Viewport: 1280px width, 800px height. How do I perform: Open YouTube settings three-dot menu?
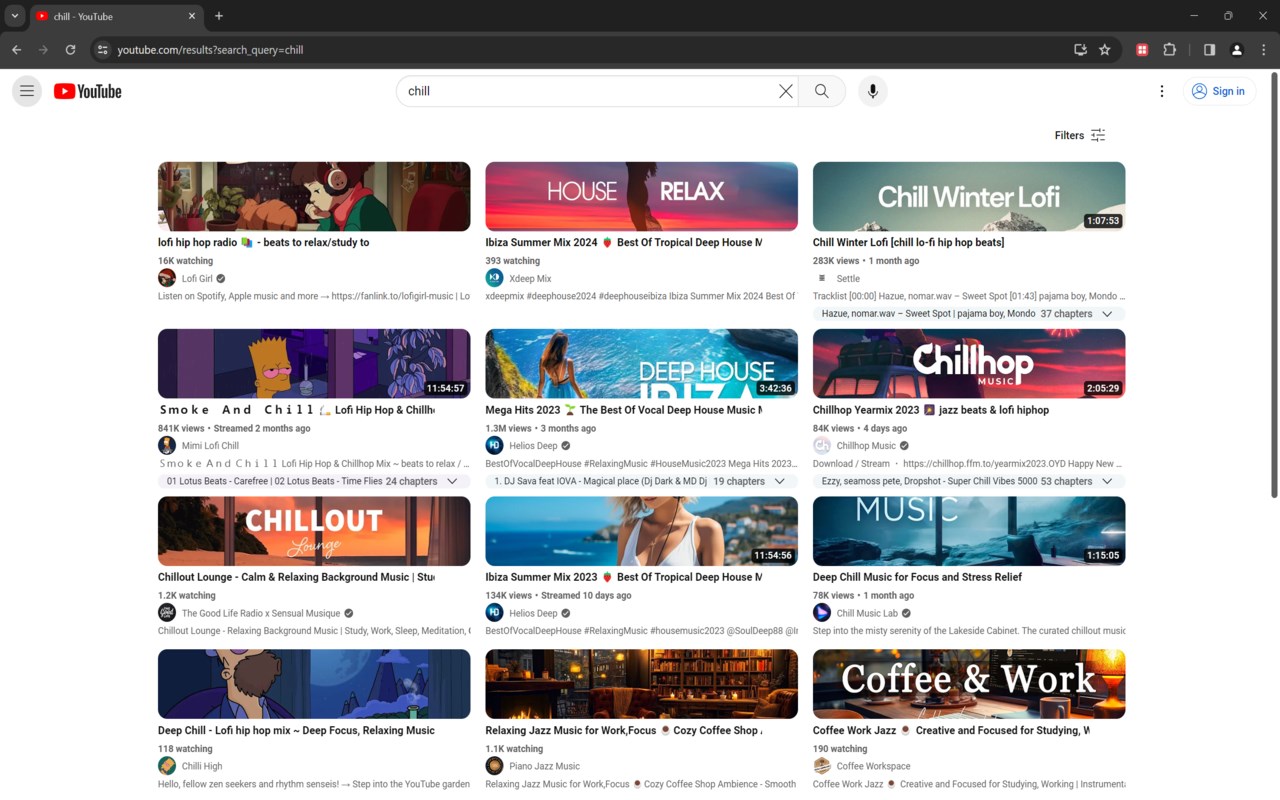[x=1162, y=91]
